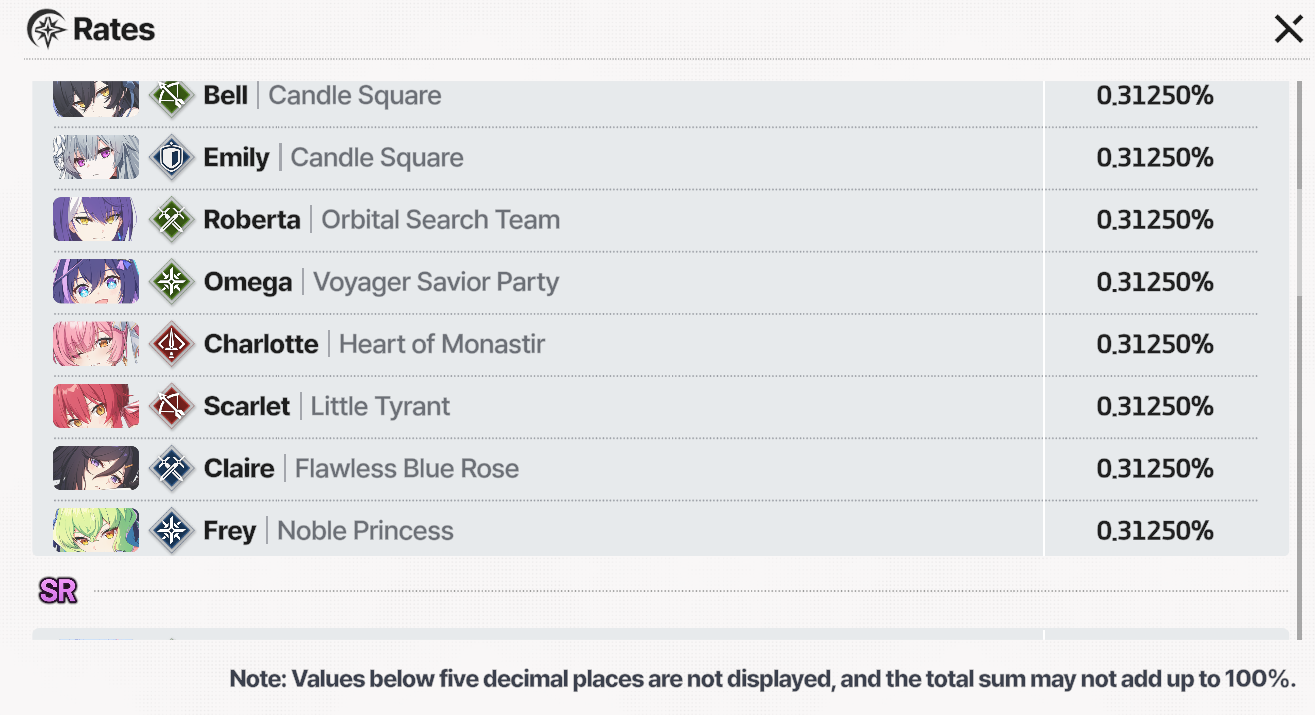
Task: Click Bell's archer class icon
Action: (172, 96)
